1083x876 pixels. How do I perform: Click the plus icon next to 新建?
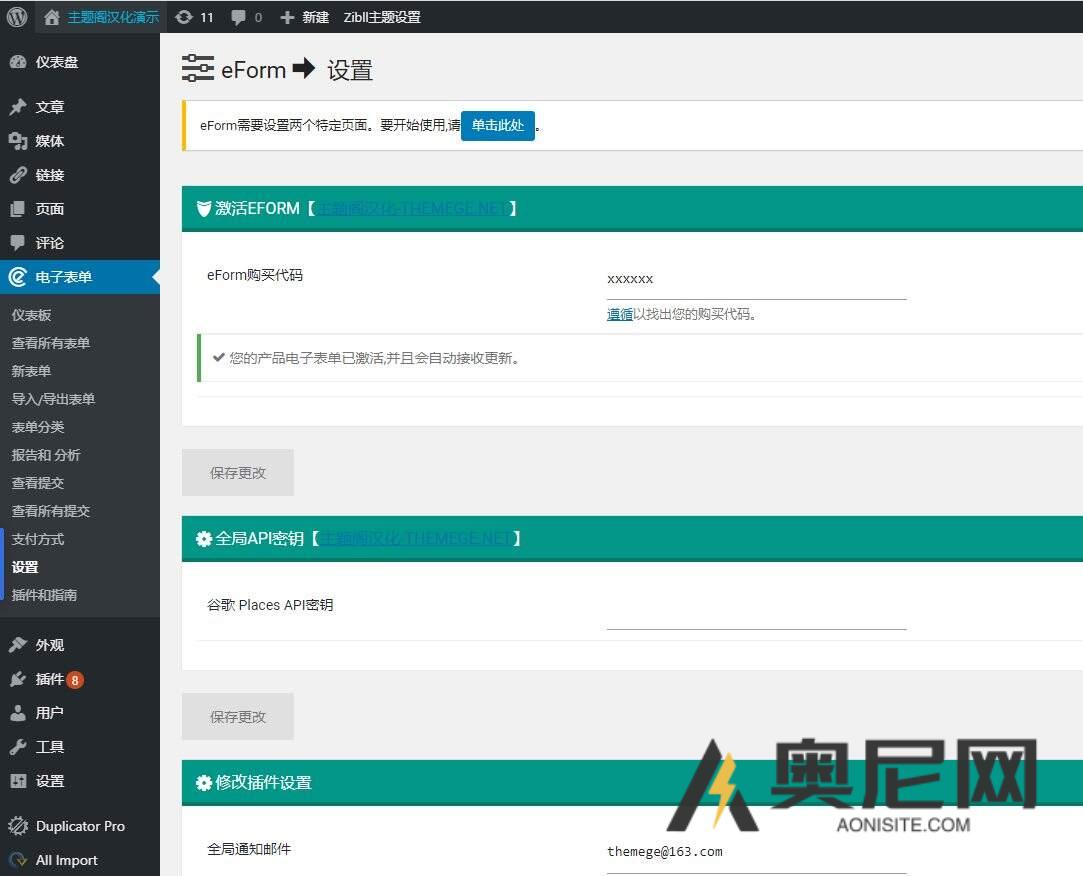[287, 17]
